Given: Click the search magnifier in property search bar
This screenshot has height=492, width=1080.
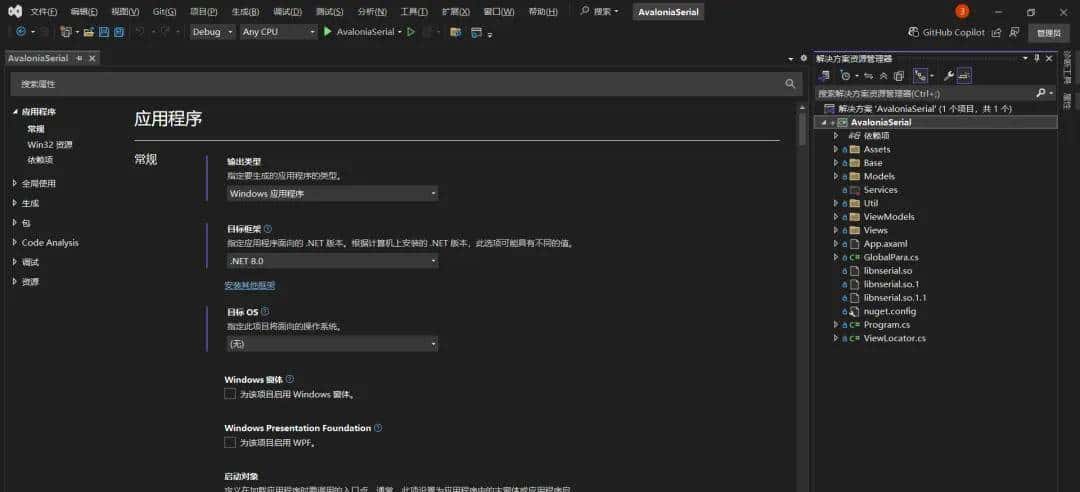Looking at the screenshot, I should click(790, 83).
